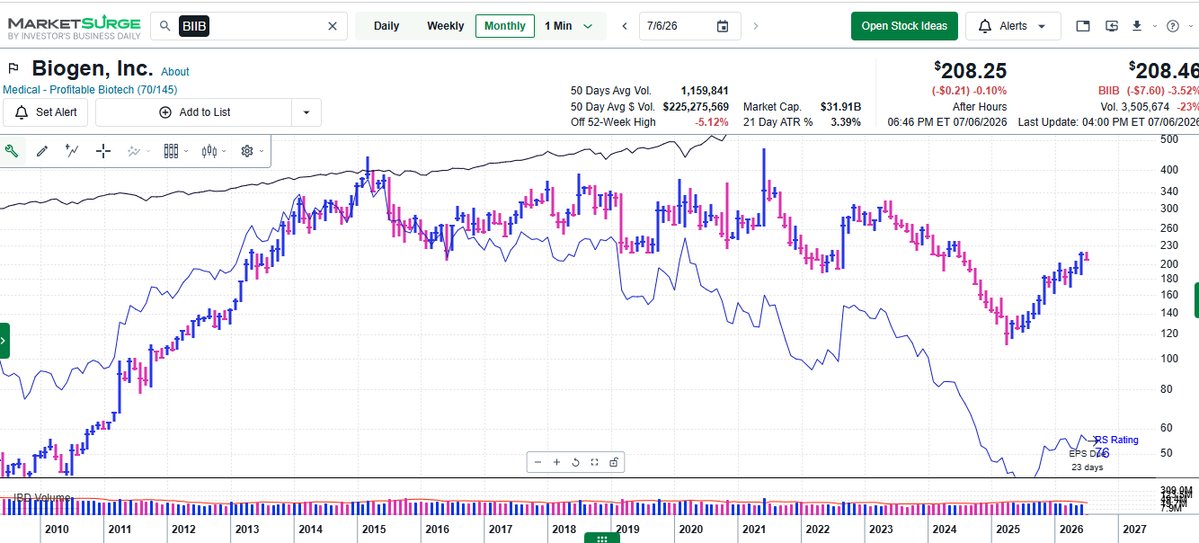Click the flag icon beside Biogen, Inc.

point(13,70)
